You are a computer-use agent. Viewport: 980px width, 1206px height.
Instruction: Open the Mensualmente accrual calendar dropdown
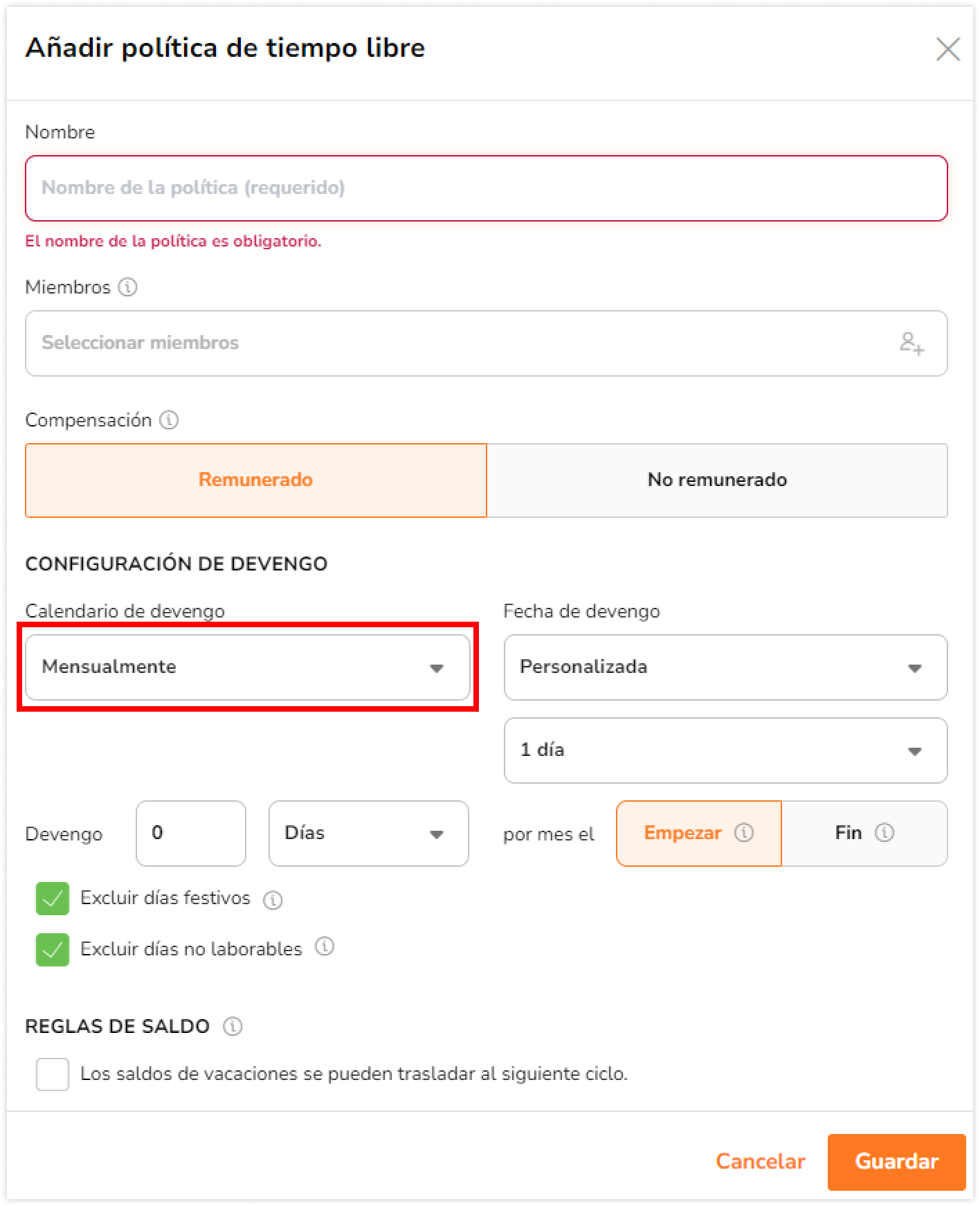click(x=248, y=667)
